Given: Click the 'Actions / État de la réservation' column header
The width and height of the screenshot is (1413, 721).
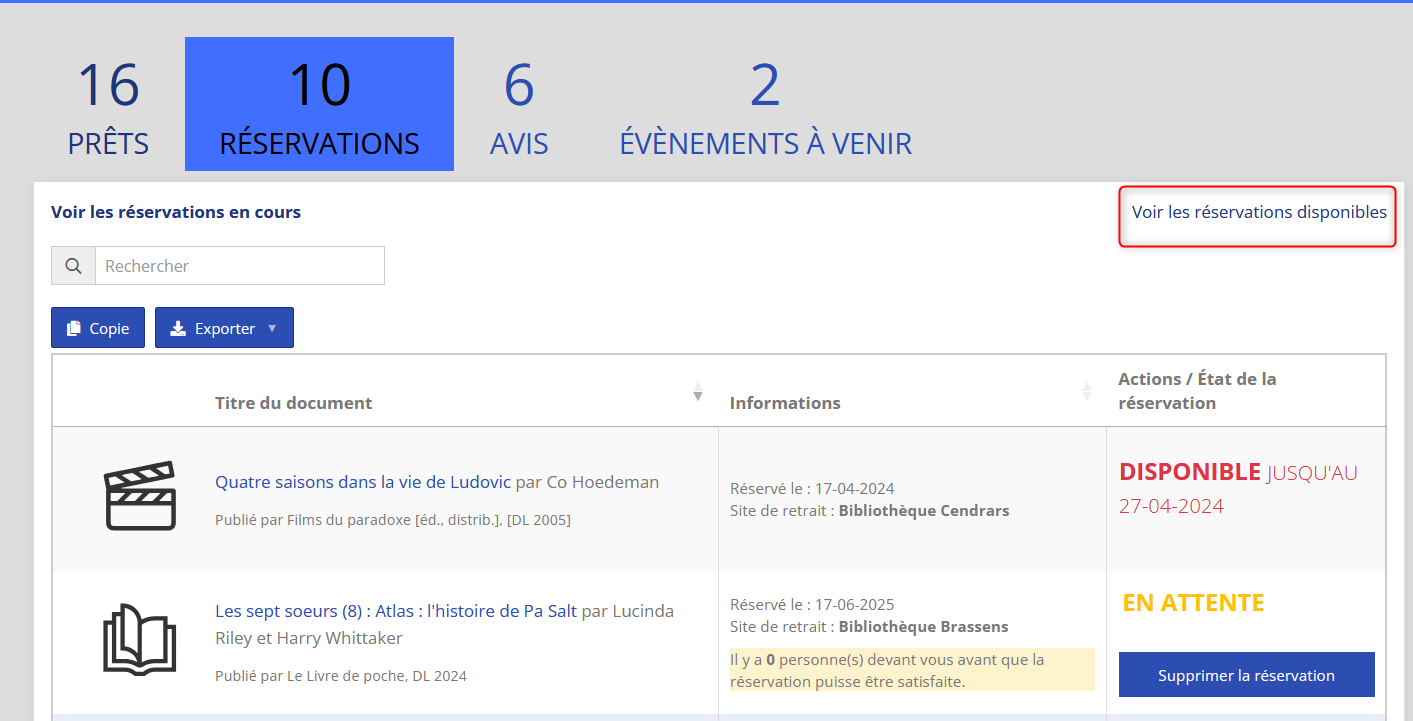Looking at the screenshot, I should 1196,391.
